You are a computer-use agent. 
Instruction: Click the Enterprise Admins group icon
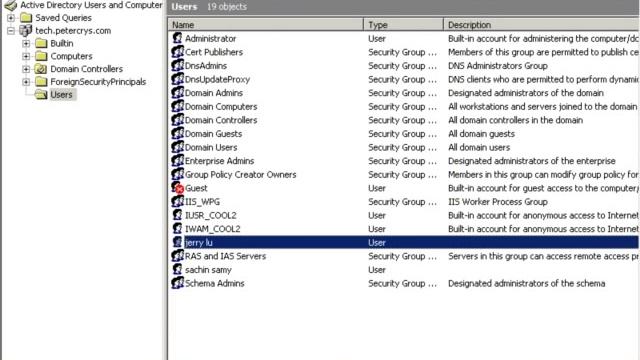click(178, 161)
